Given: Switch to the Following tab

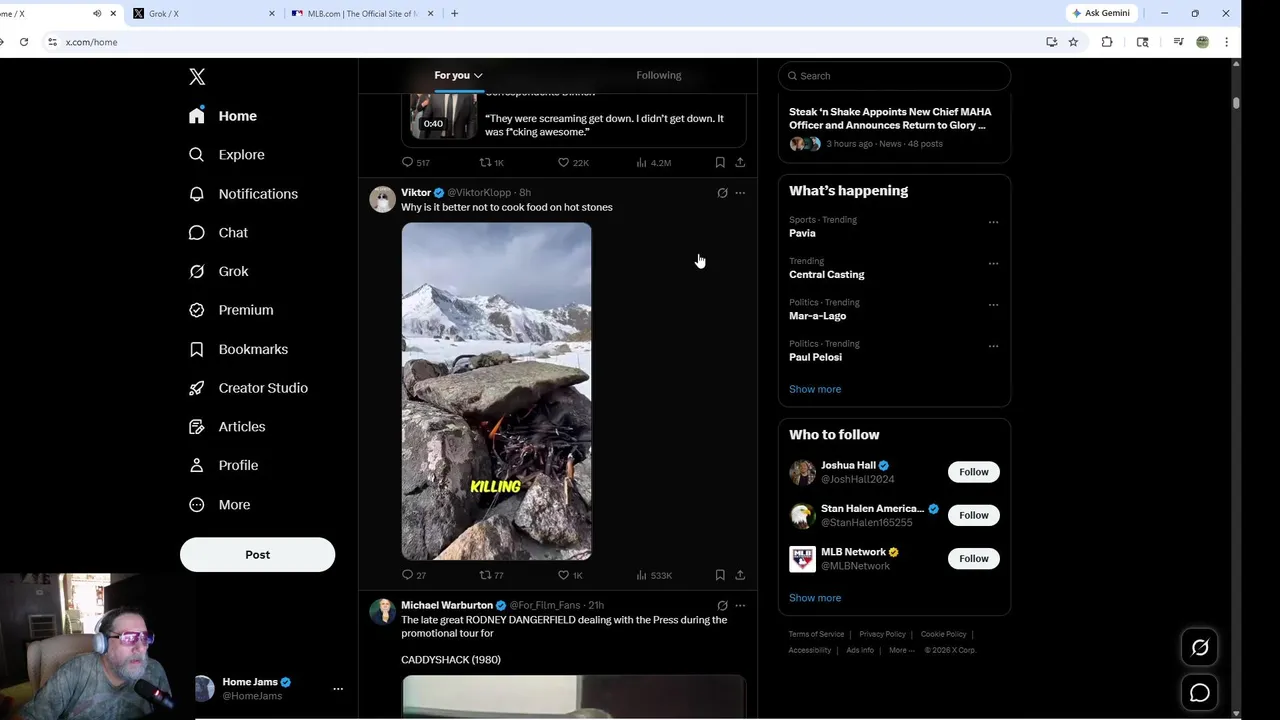Looking at the screenshot, I should click(x=658, y=75).
